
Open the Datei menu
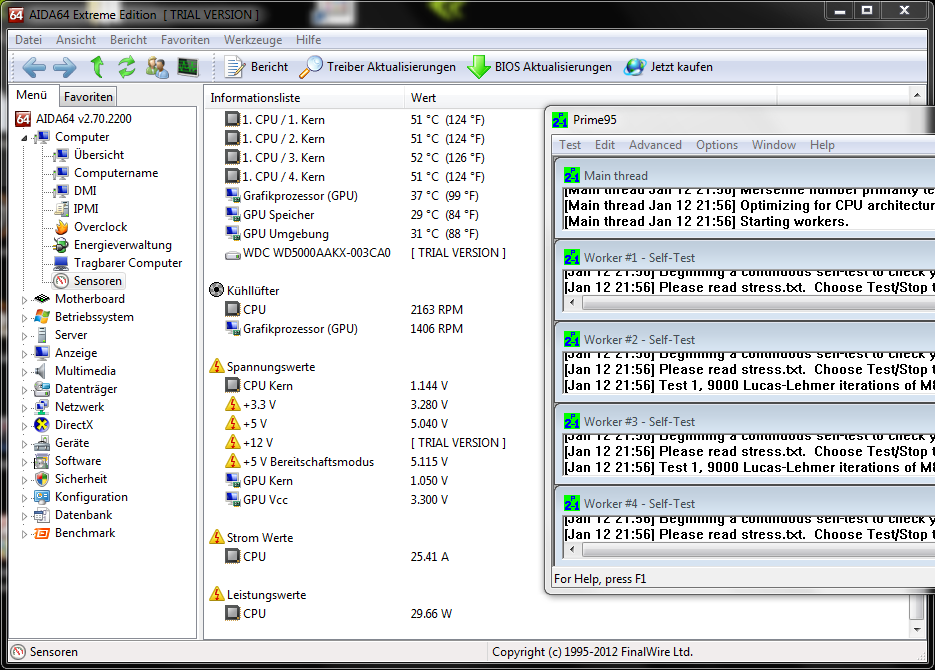(29, 40)
